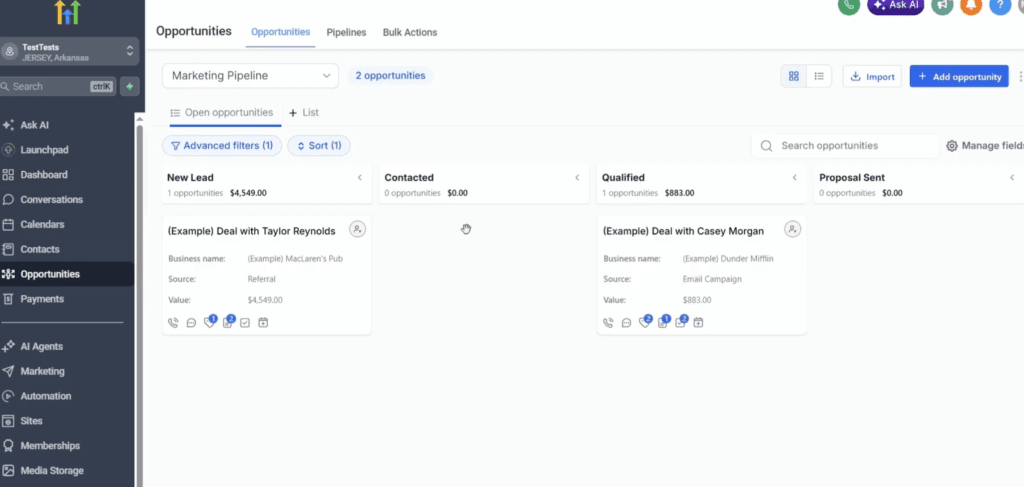Image resolution: width=1024 pixels, height=487 pixels.
Task: Click the green phone dialer icon in the header
Action: click(x=848, y=5)
